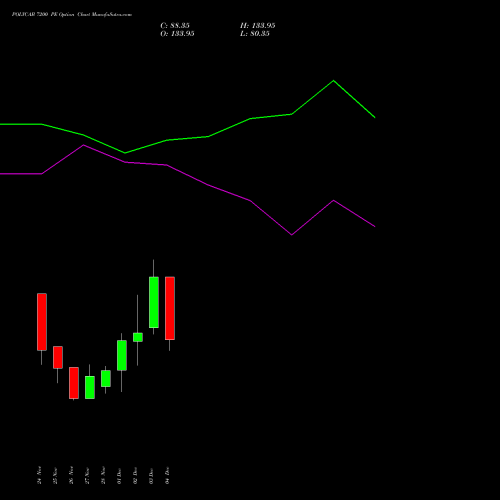Click the lowest trough of the purple line

pos(292,235)
